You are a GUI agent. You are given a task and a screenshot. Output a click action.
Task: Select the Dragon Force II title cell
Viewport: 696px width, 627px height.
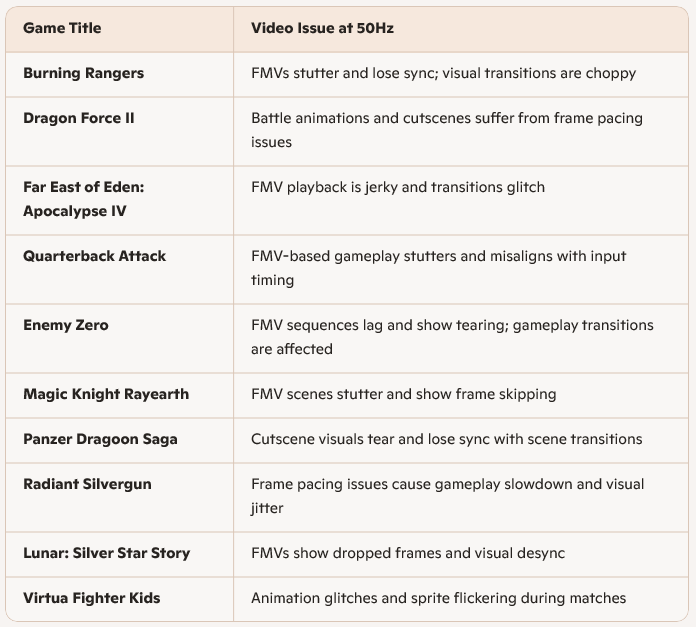tap(79, 118)
